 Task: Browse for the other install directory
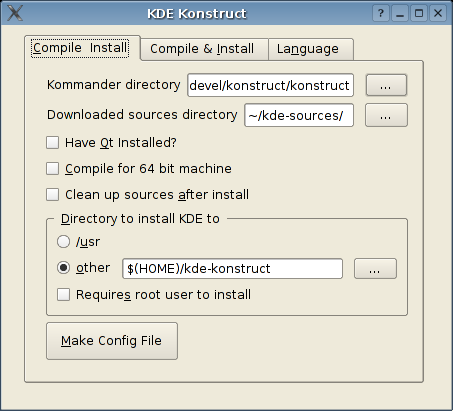click(x=375, y=268)
